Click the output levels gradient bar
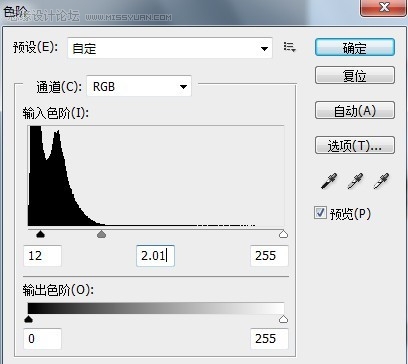Screen dimensions: 408x364 156,308
